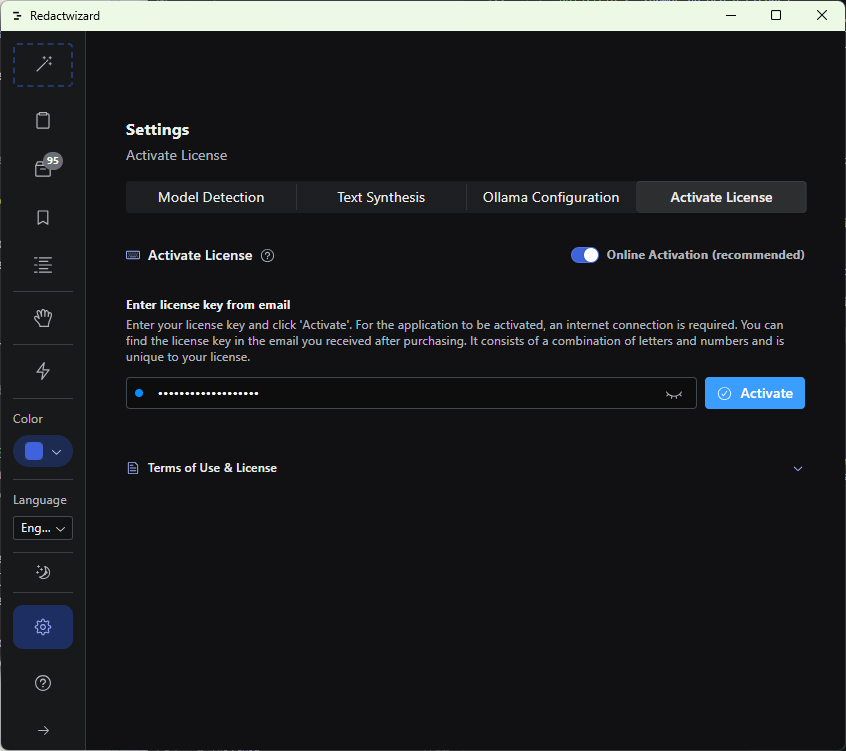
Task: Select the hand tool icon
Action: tap(43, 318)
